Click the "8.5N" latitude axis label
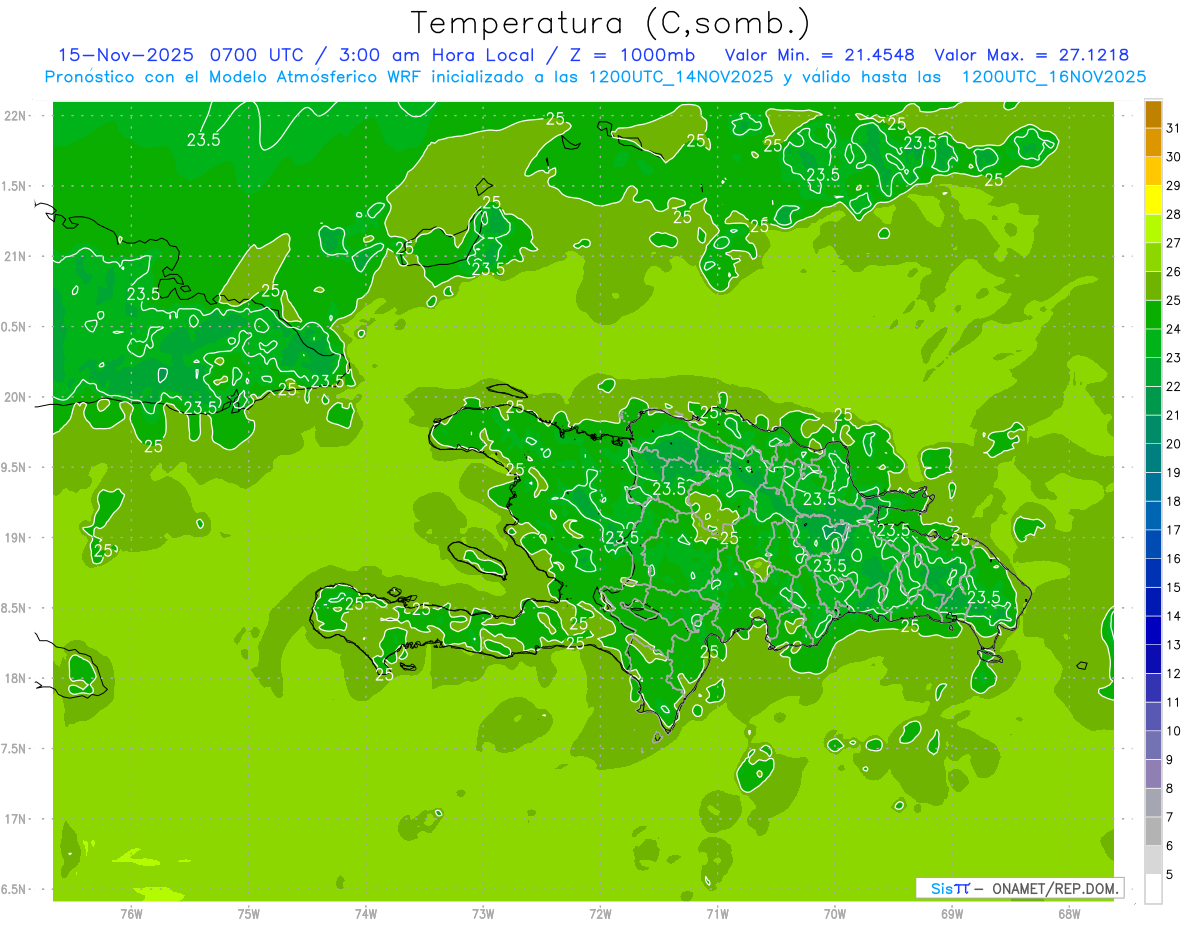1200x927 pixels. click(x=14, y=608)
